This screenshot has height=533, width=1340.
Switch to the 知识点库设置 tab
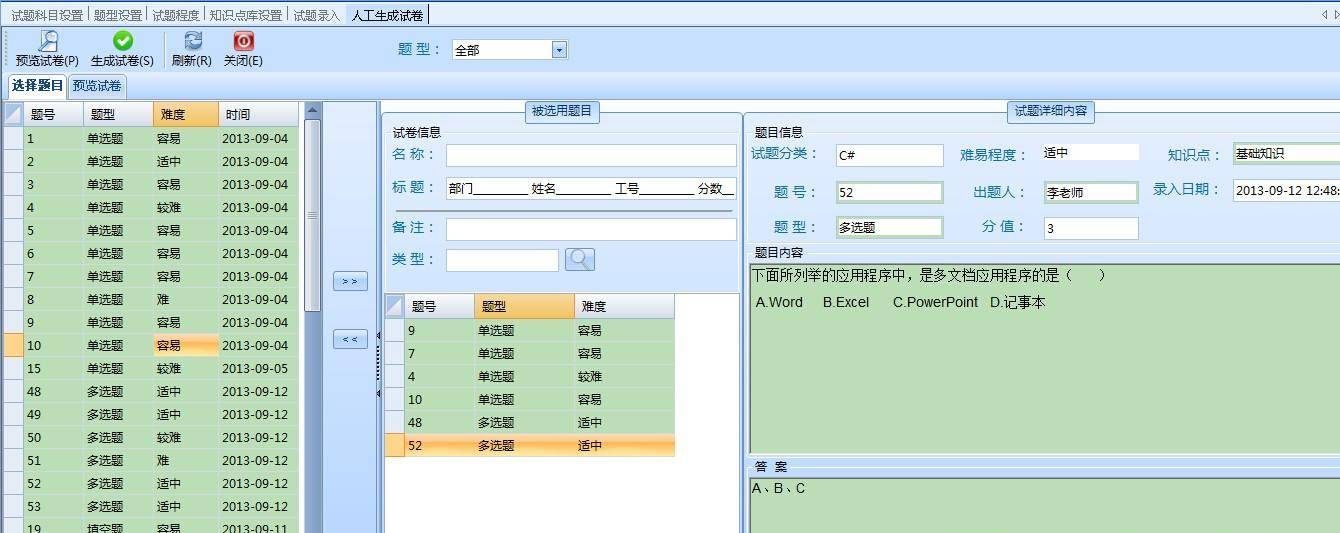click(x=246, y=15)
